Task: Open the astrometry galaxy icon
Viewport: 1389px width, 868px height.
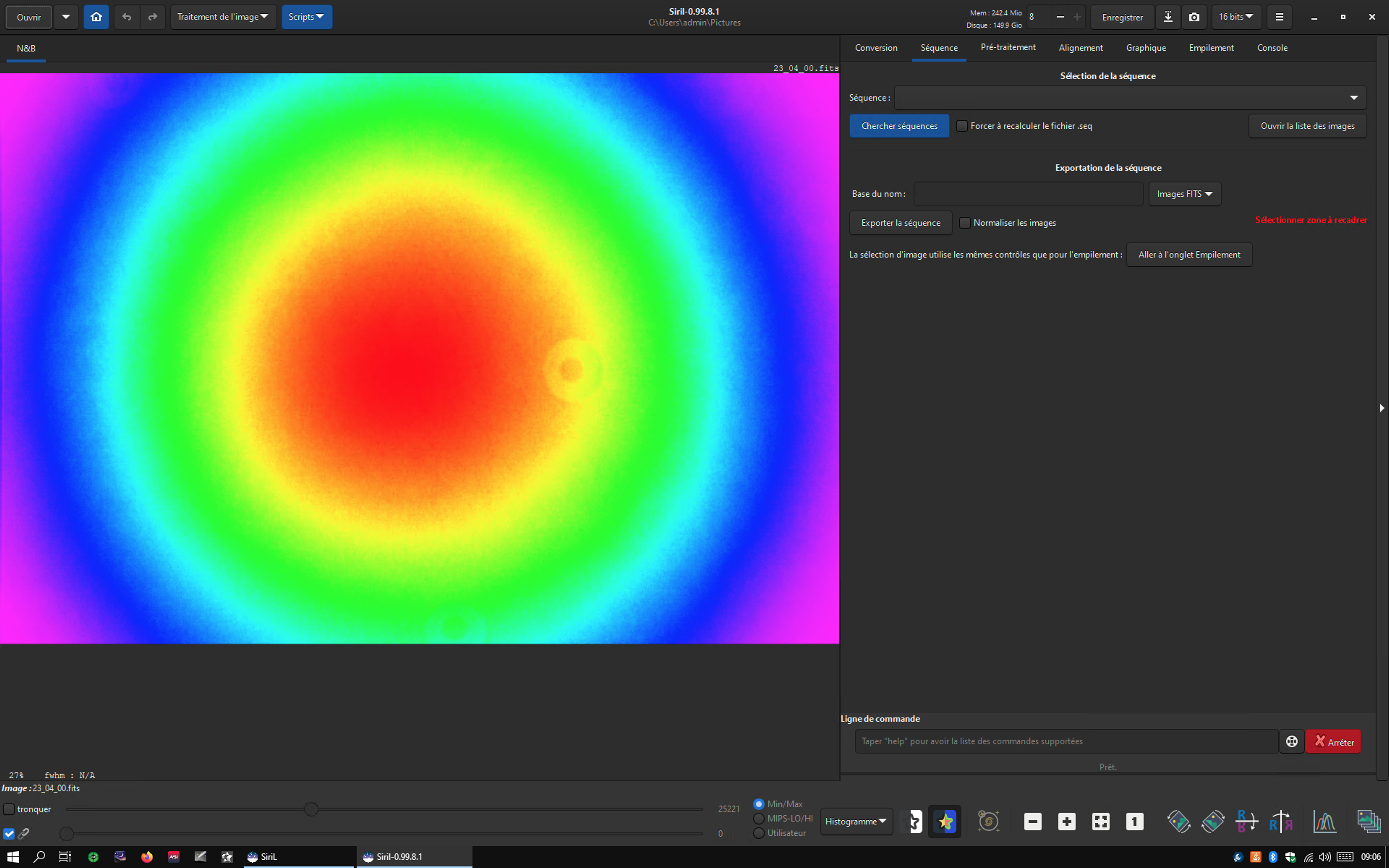Action: [988, 821]
